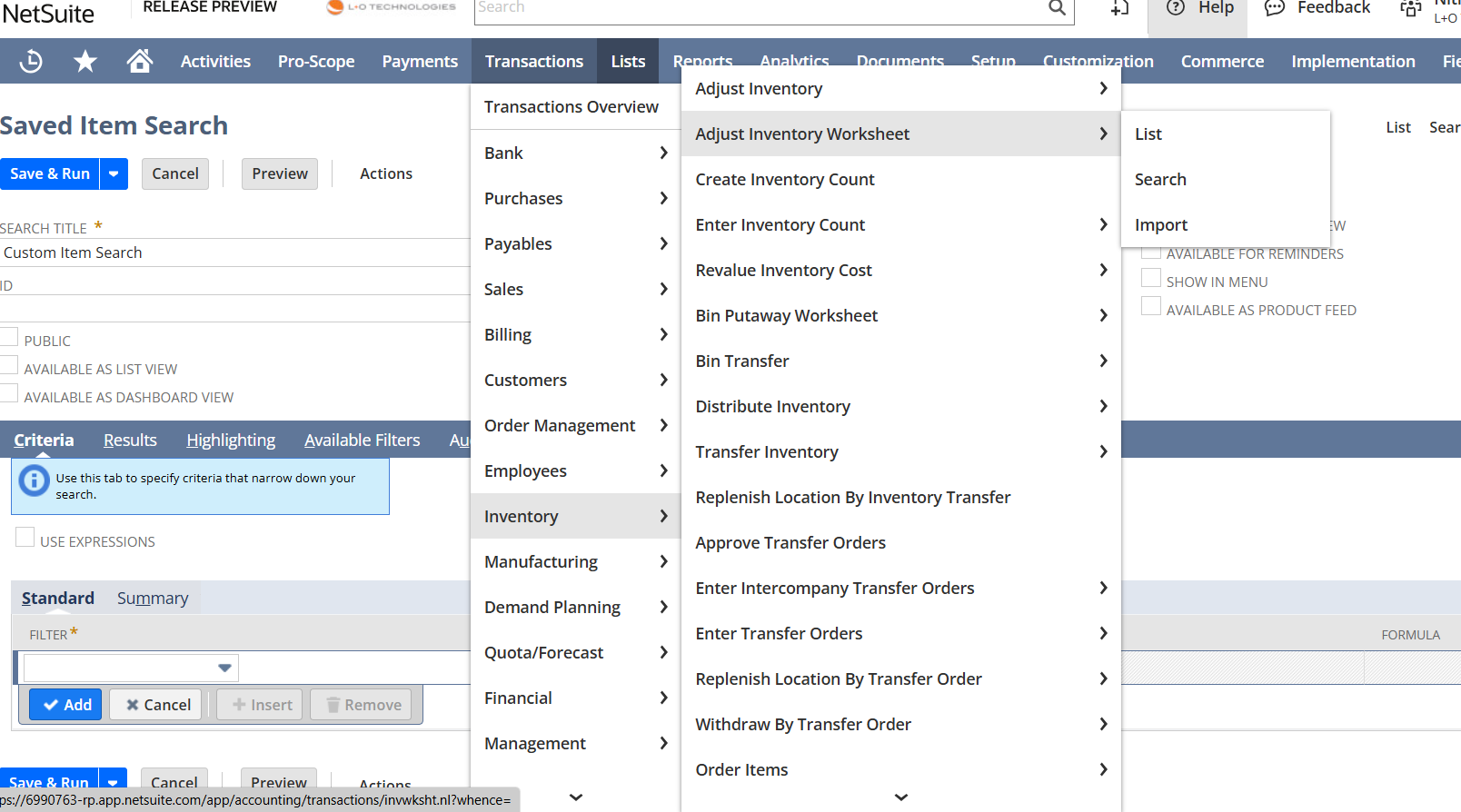Click the Recent Records clock icon
Image resolution: width=1461 pixels, height=812 pixels.
click(31, 62)
